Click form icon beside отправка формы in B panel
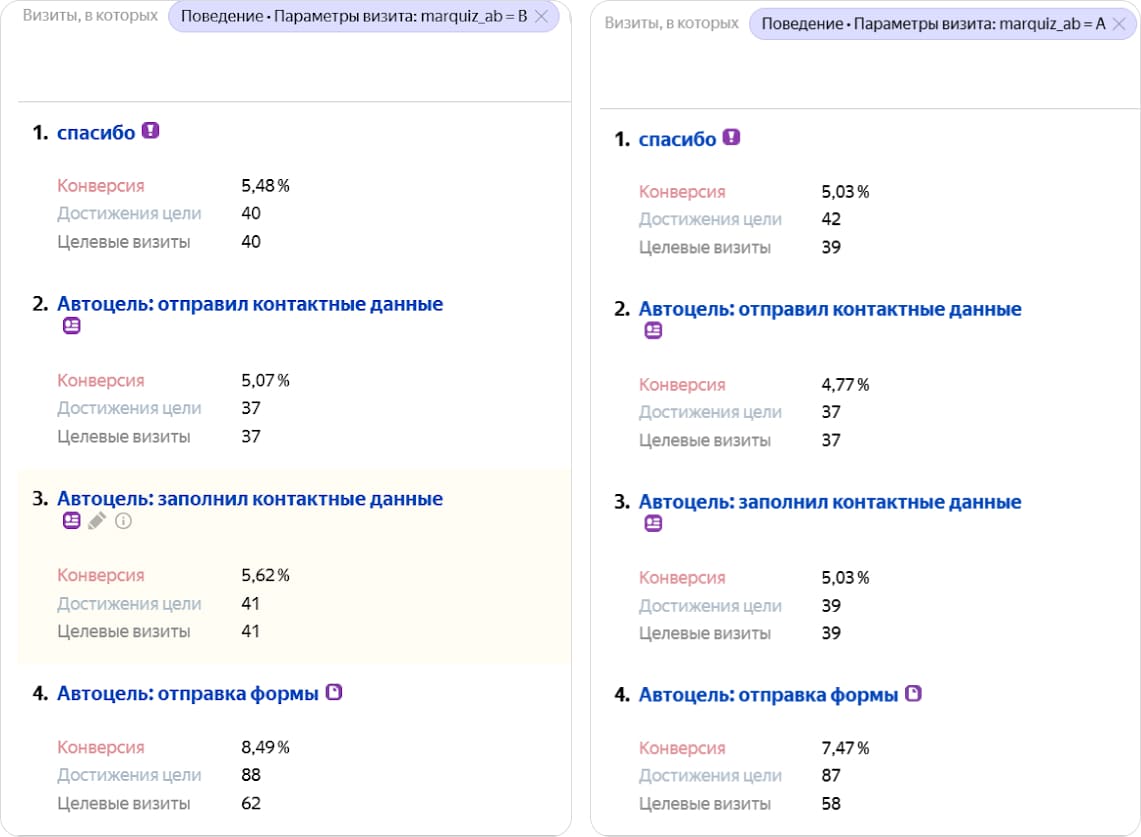The width and height of the screenshot is (1141, 837). click(334, 691)
